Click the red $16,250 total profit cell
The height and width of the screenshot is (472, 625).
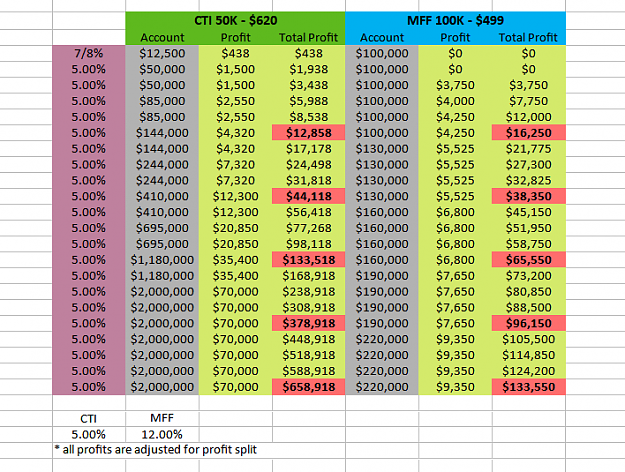[529, 133]
